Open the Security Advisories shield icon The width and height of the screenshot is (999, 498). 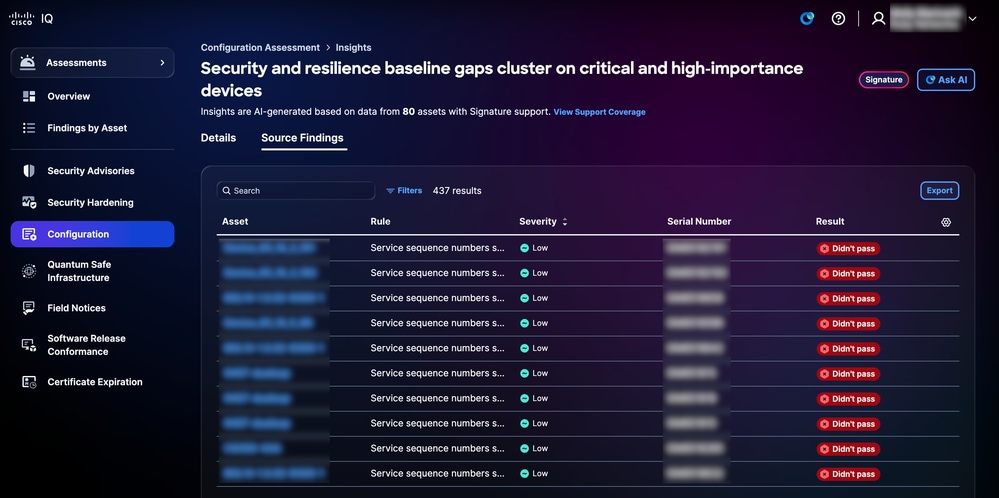pyautogui.click(x=29, y=171)
